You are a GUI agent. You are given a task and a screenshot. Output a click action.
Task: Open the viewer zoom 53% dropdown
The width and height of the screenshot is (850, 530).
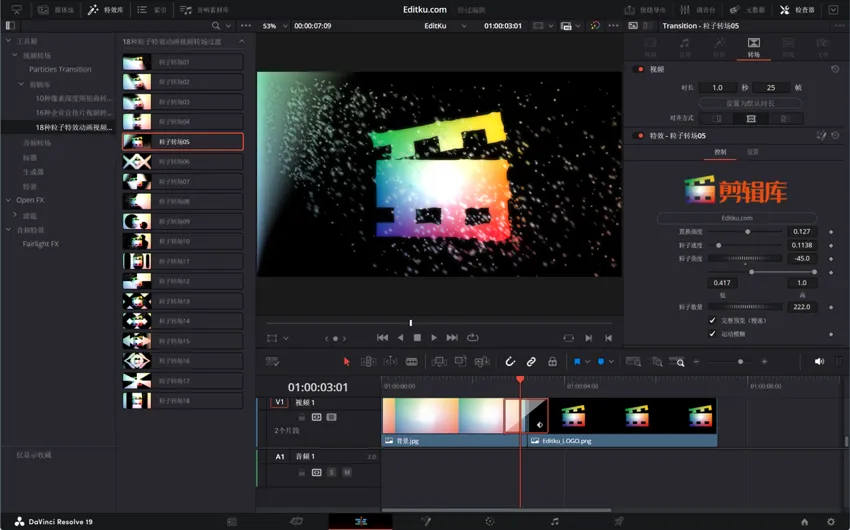click(274, 26)
